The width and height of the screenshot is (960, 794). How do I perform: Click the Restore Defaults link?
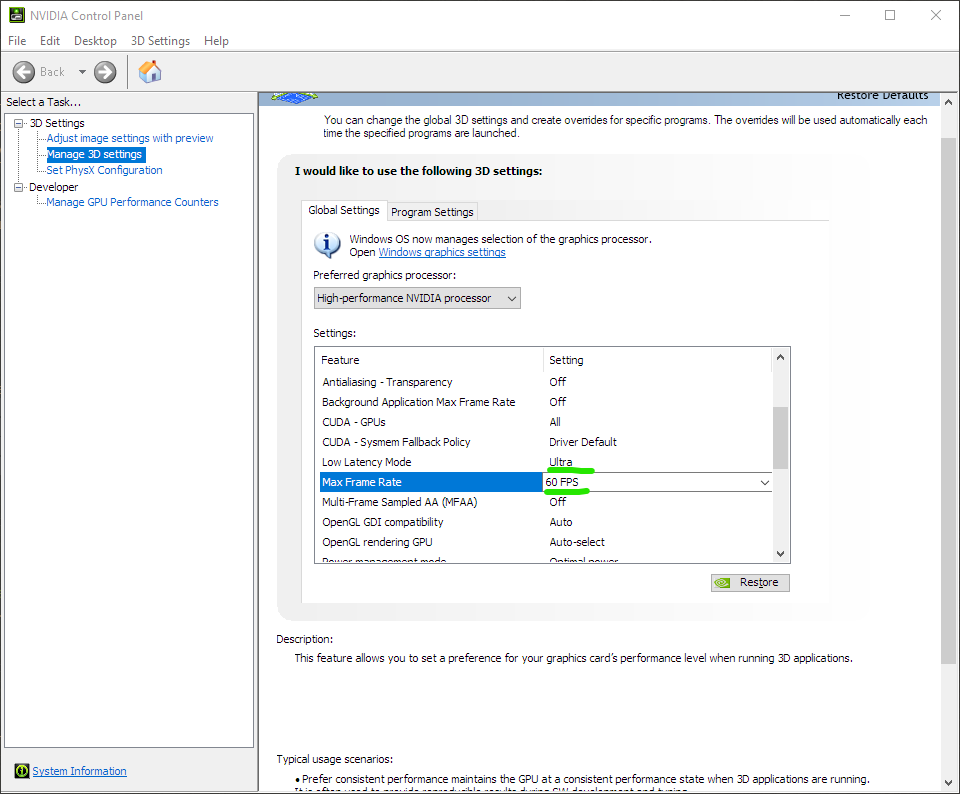click(x=882, y=96)
